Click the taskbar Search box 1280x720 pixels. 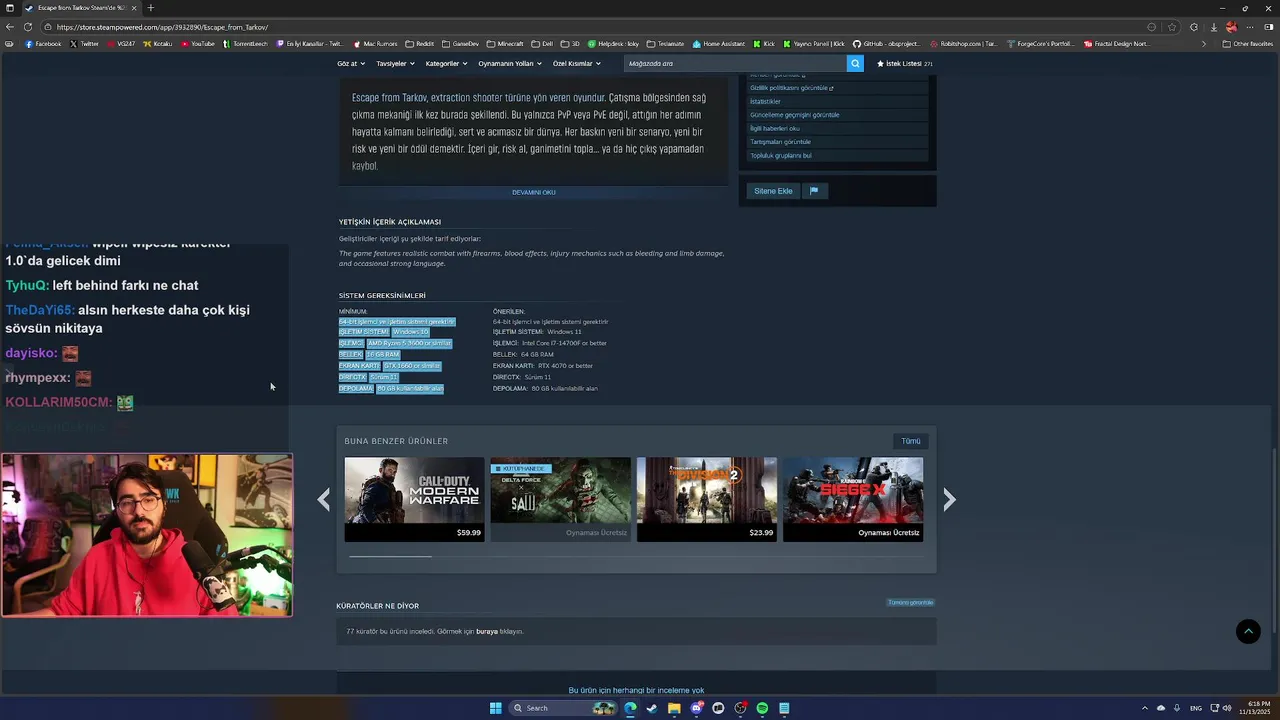(564, 708)
